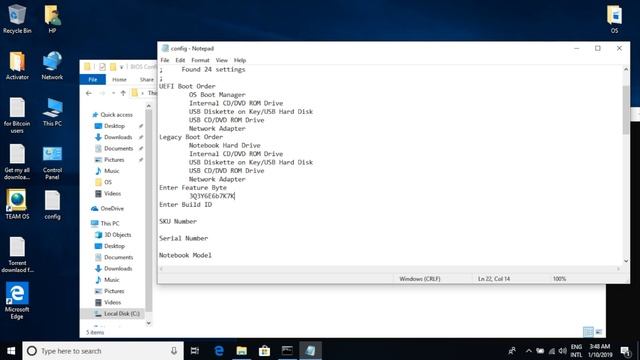Click Notepad horizontal scrollbar right arrow
This screenshot has height=360, width=640.
click(x=618, y=269)
